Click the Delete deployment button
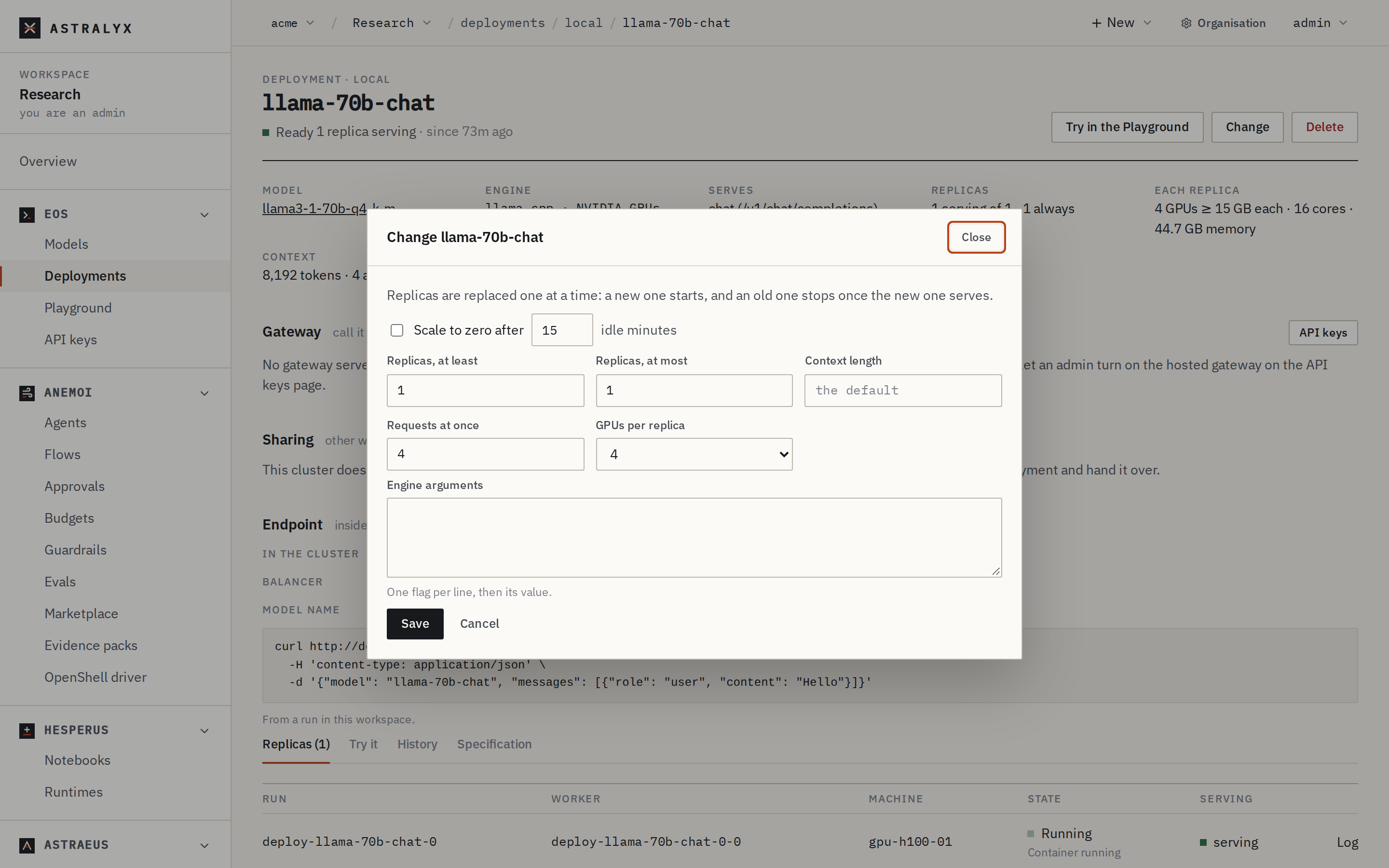The image size is (1389, 868). tap(1324, 127)
